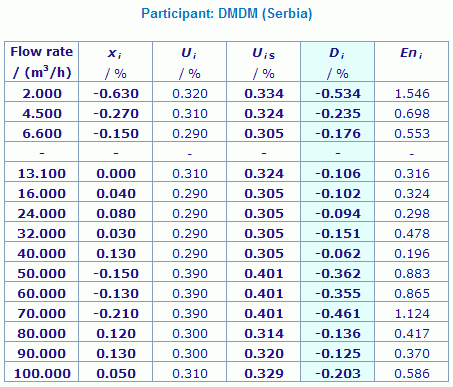Screen dimensions: 453x387
Task: Click U i value 0.320
Action: point(190,94)
